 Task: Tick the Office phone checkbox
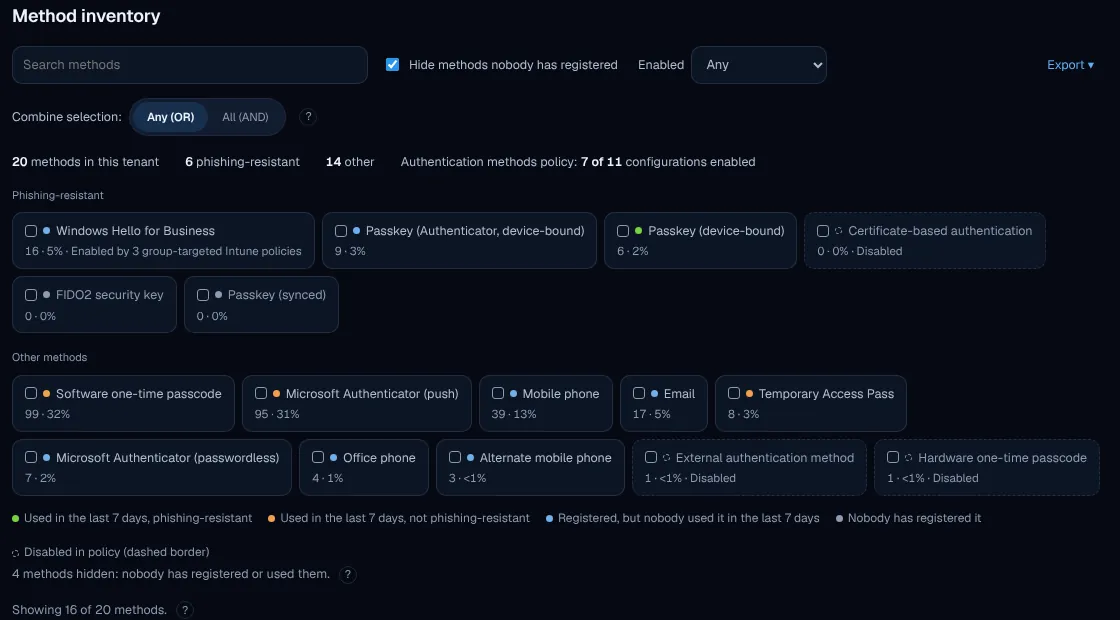click(318, 457)
